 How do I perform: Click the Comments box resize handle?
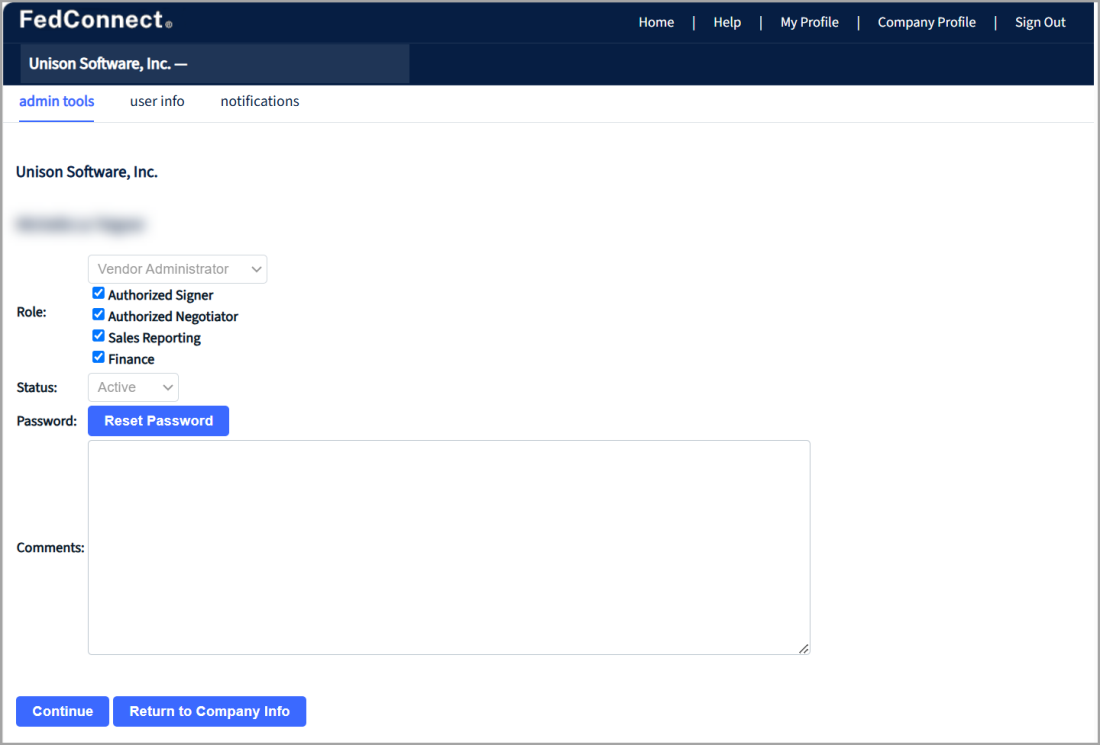pyautogui.click(x=804, y=648)
